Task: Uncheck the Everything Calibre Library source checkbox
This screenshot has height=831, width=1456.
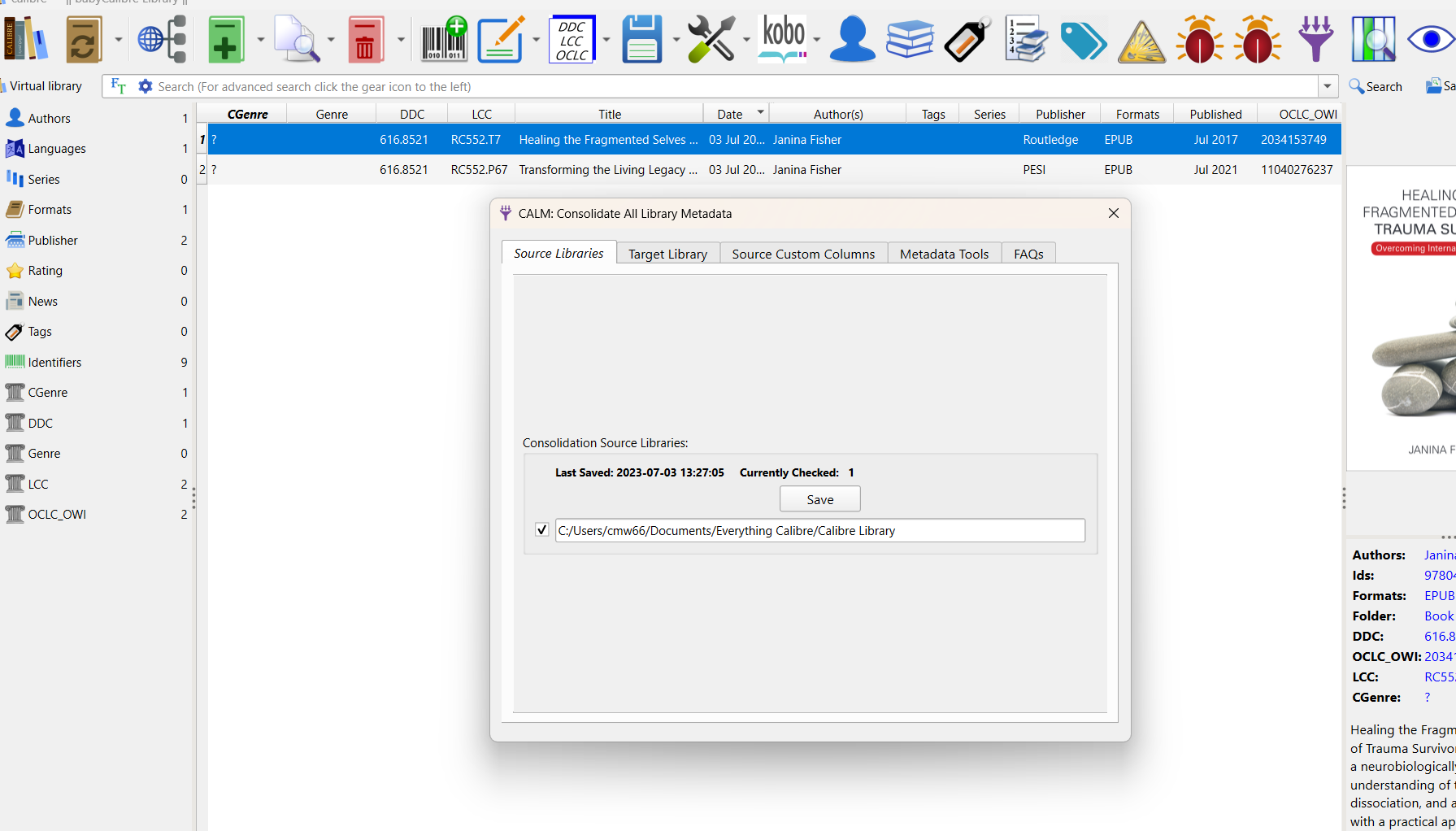Action: [x=542, y=530]
